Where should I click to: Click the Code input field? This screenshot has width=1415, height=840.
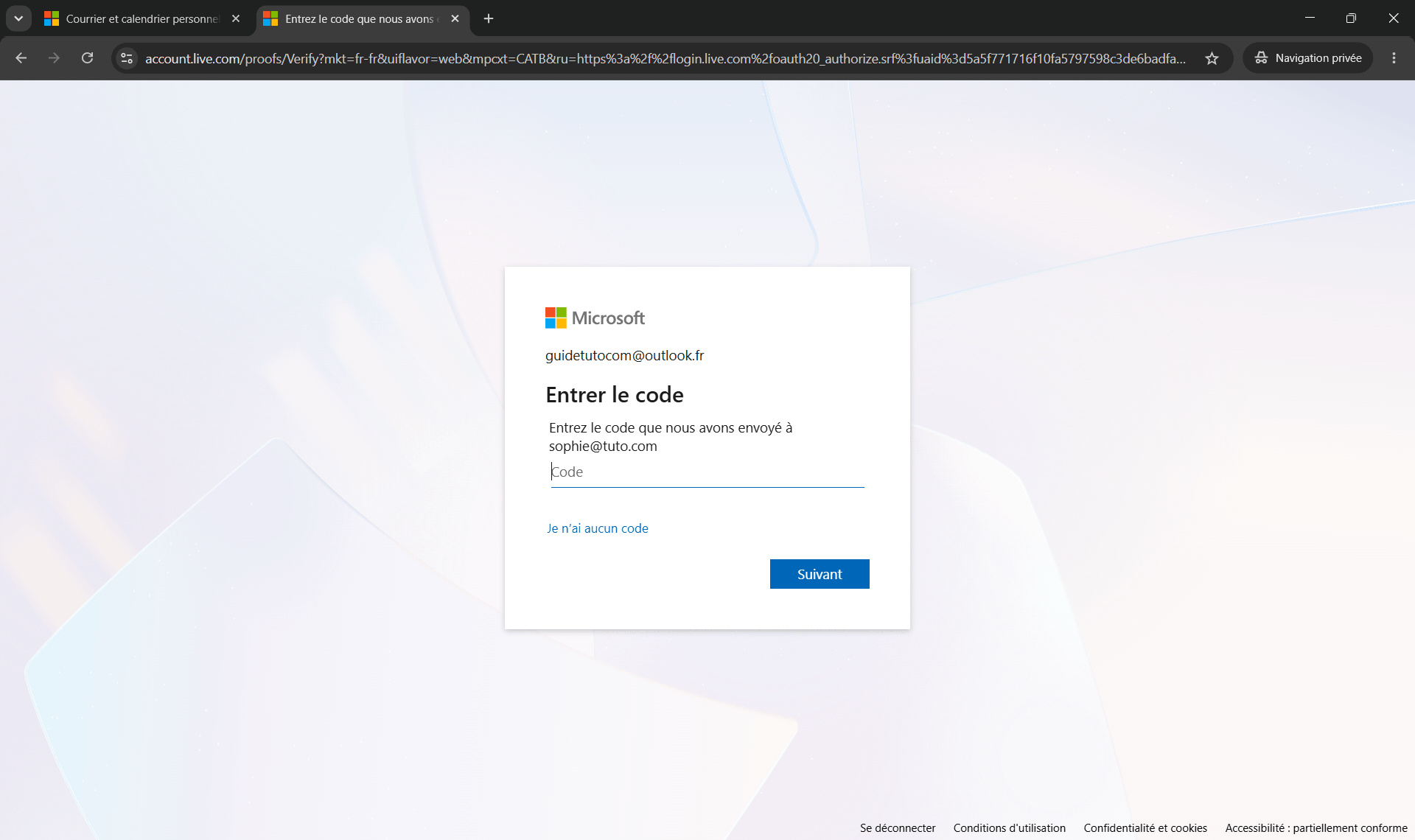707,472
